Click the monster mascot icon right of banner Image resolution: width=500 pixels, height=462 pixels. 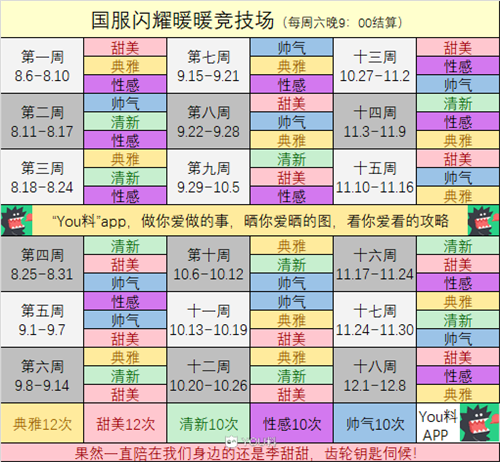tap(483, 220)
